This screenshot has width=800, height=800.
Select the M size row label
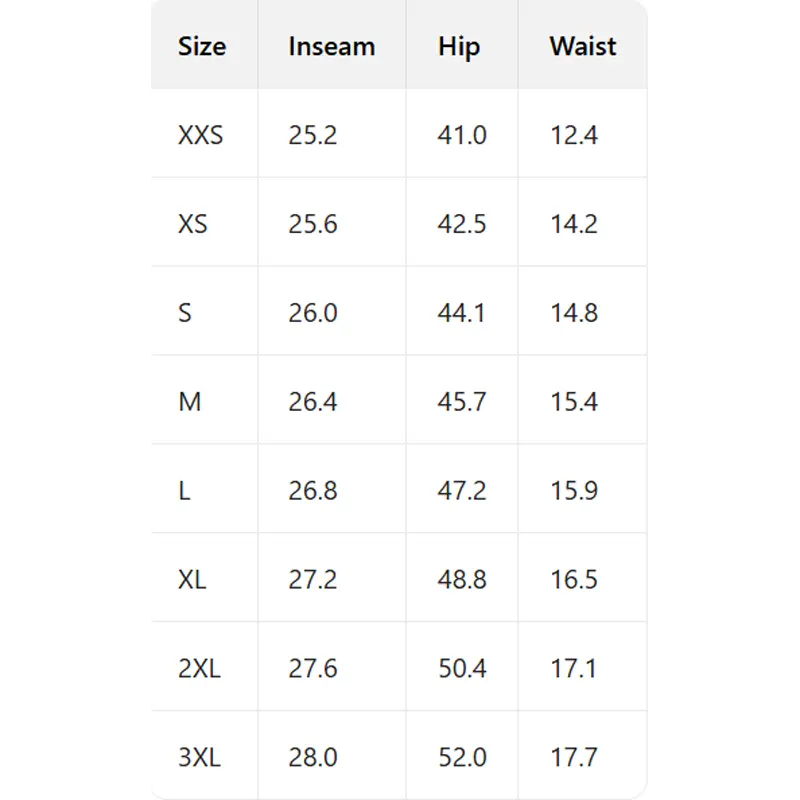point(189,402)
